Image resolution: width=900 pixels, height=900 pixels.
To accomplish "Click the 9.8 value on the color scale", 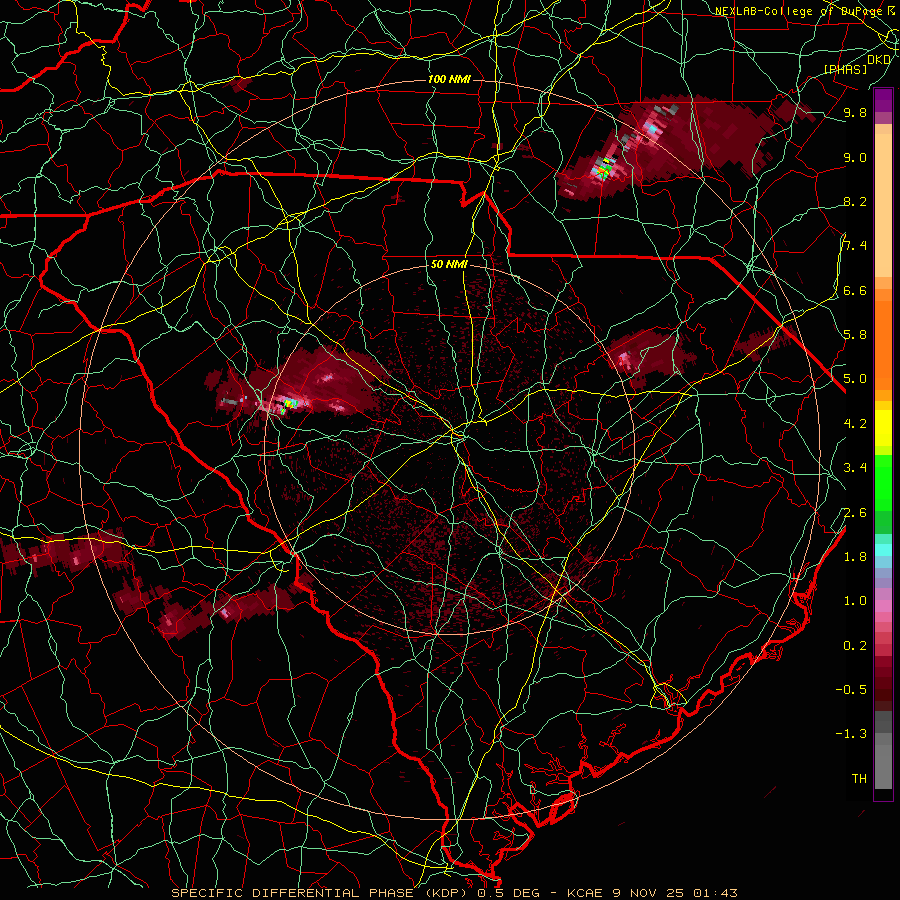I will [855, 112].
